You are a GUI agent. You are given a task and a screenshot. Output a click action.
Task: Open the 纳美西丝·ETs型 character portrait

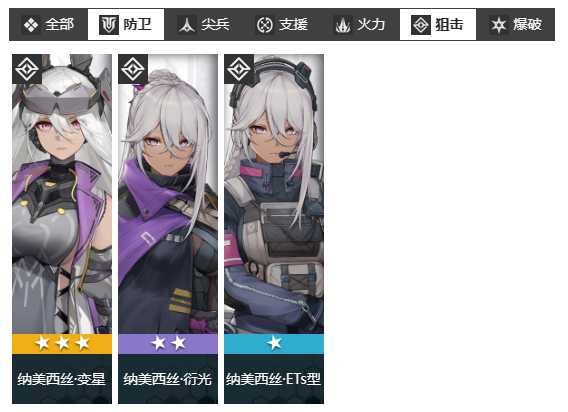point(274,194)
